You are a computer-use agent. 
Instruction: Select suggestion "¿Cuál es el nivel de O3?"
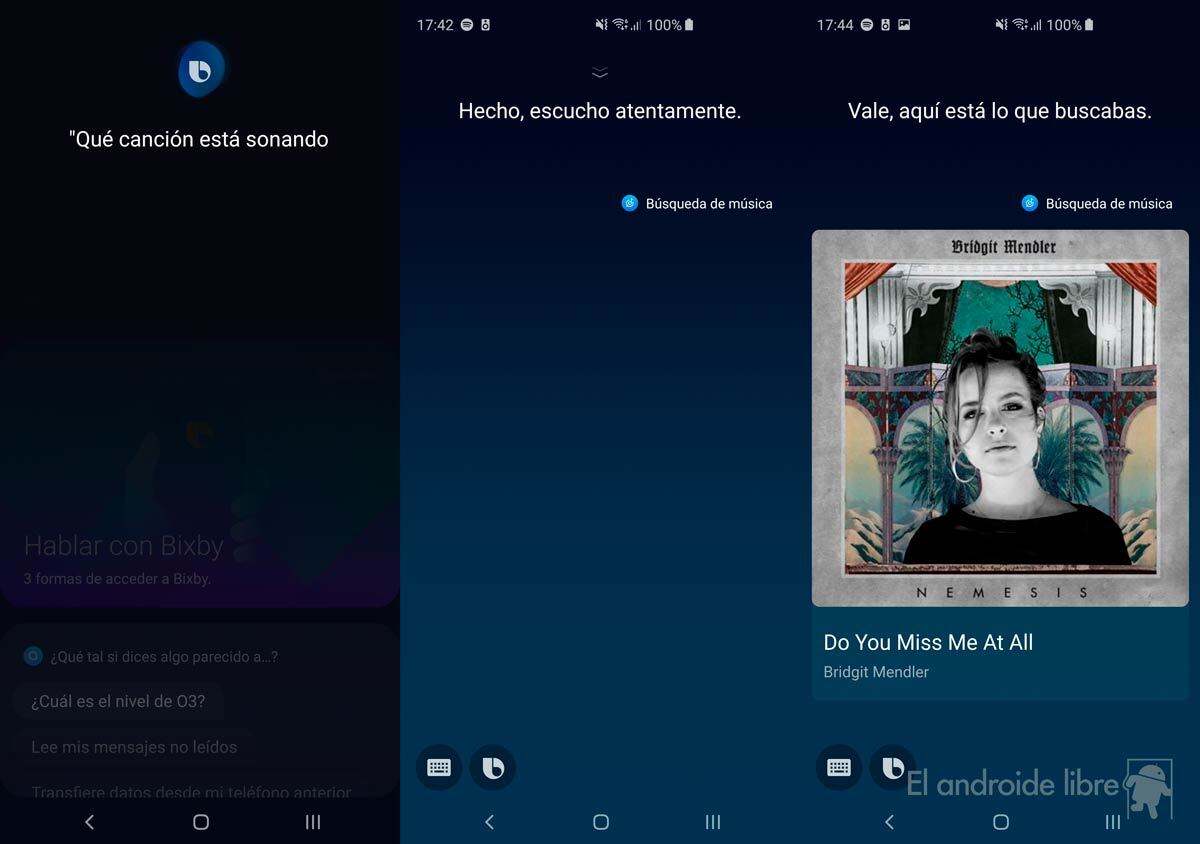[x=118, y=701]
